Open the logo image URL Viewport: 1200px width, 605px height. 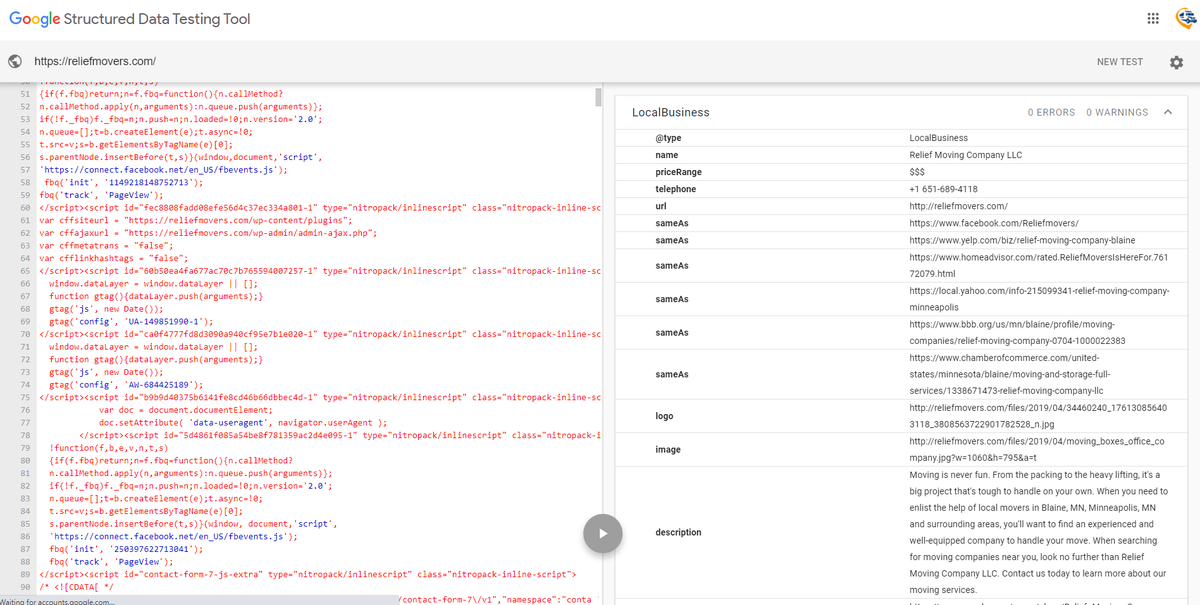(x=1038, y=416)
